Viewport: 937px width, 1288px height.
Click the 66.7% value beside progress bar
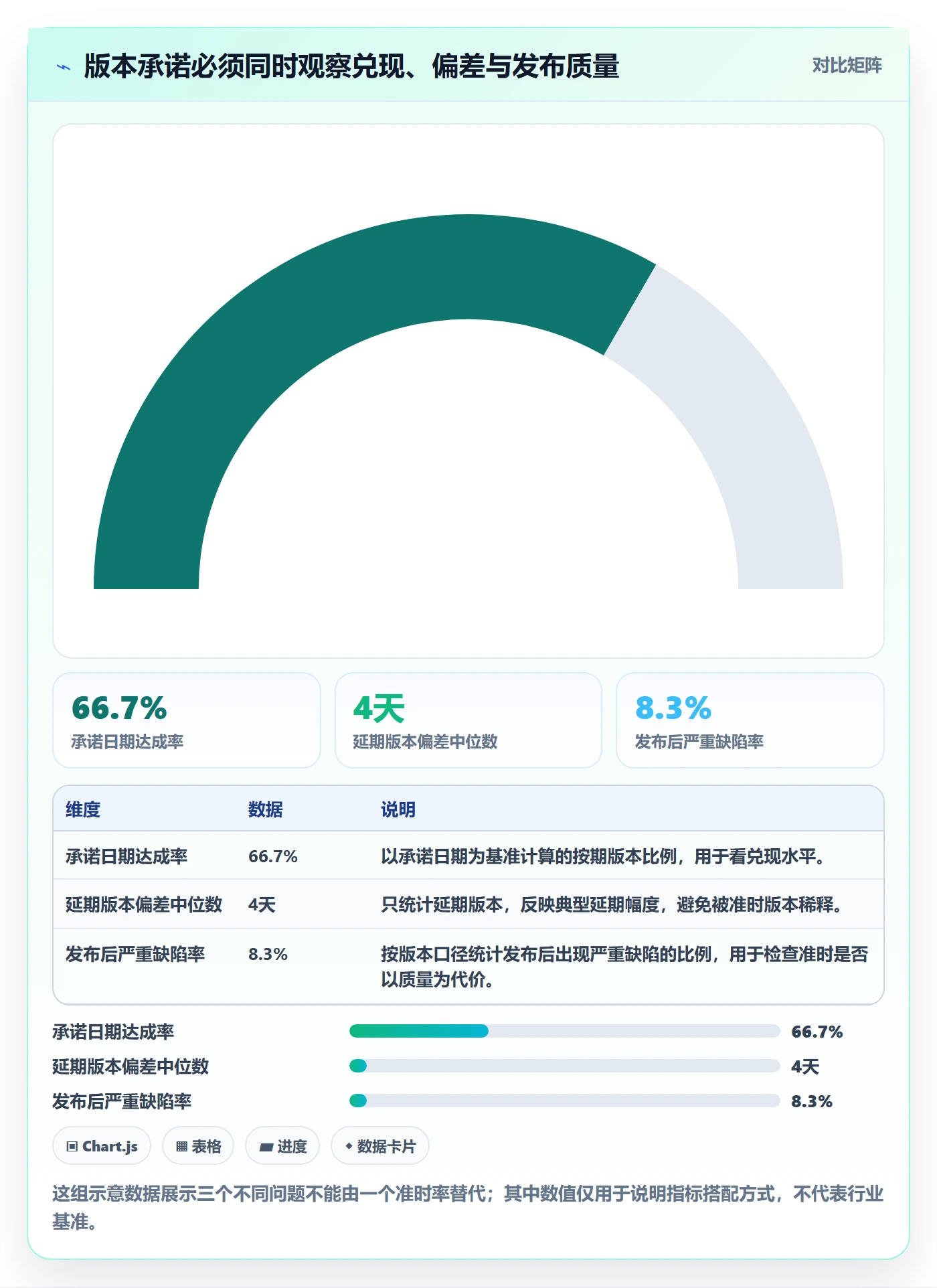click(x=817, y=1032)
